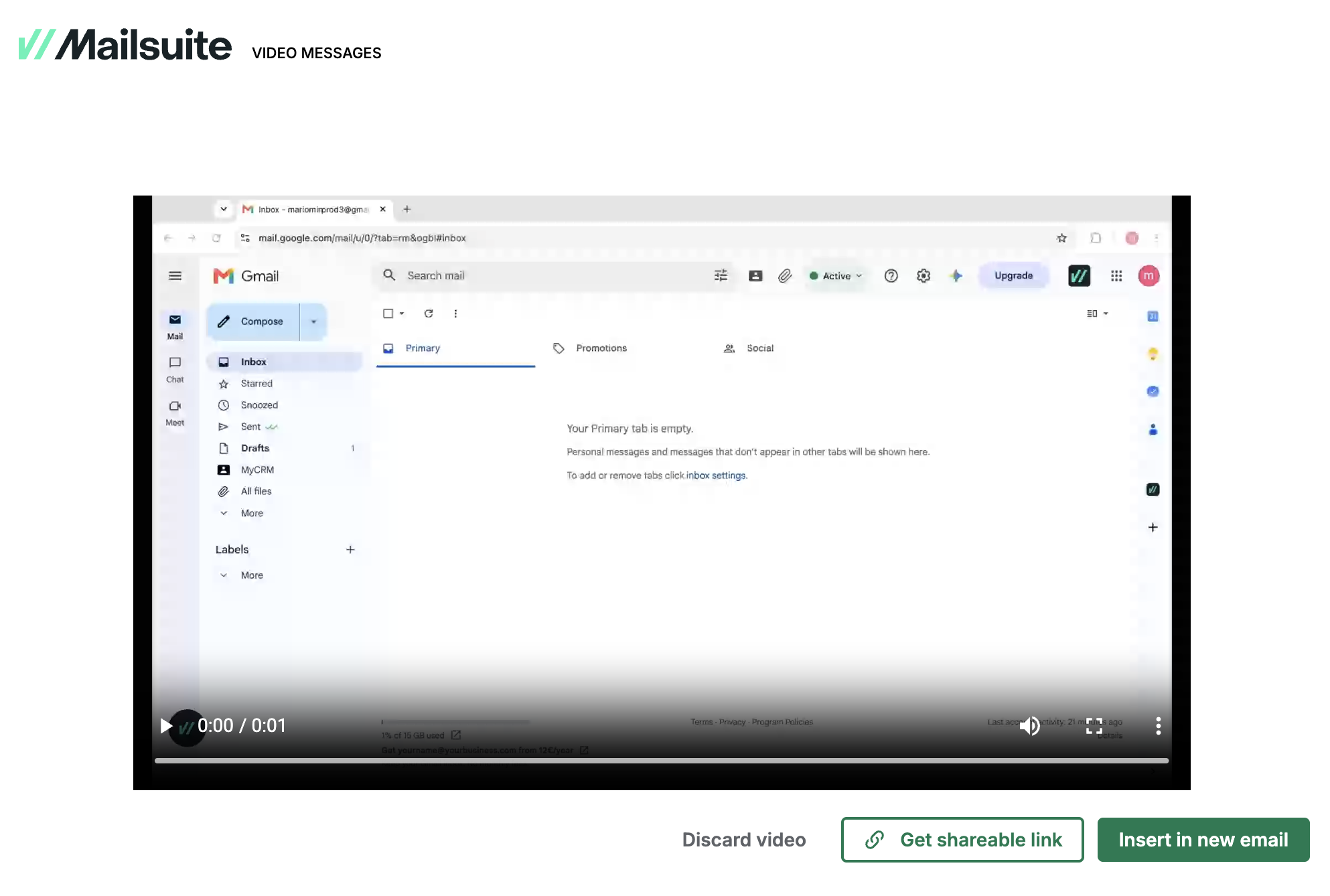The width and height of the screenshot is (1330, 896).
Task: Click the Privacy link in the footer
Action: point(732,722)
